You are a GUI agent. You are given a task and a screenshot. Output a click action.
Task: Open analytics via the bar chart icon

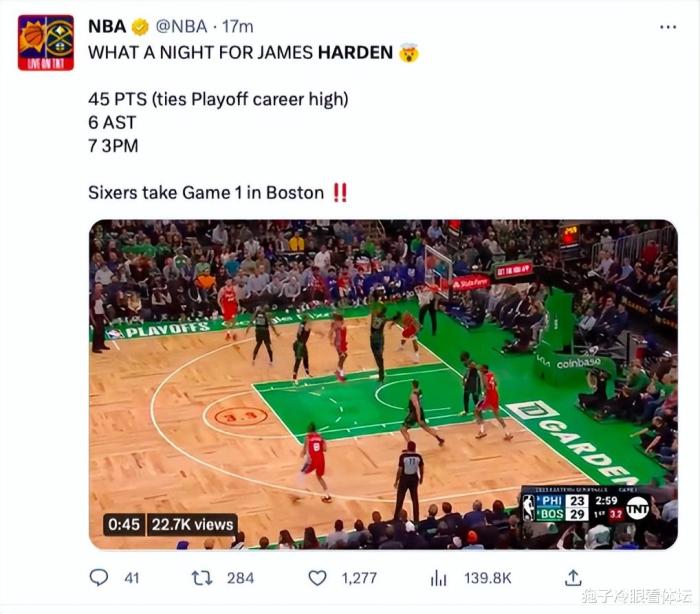click(x=438, y=578)
